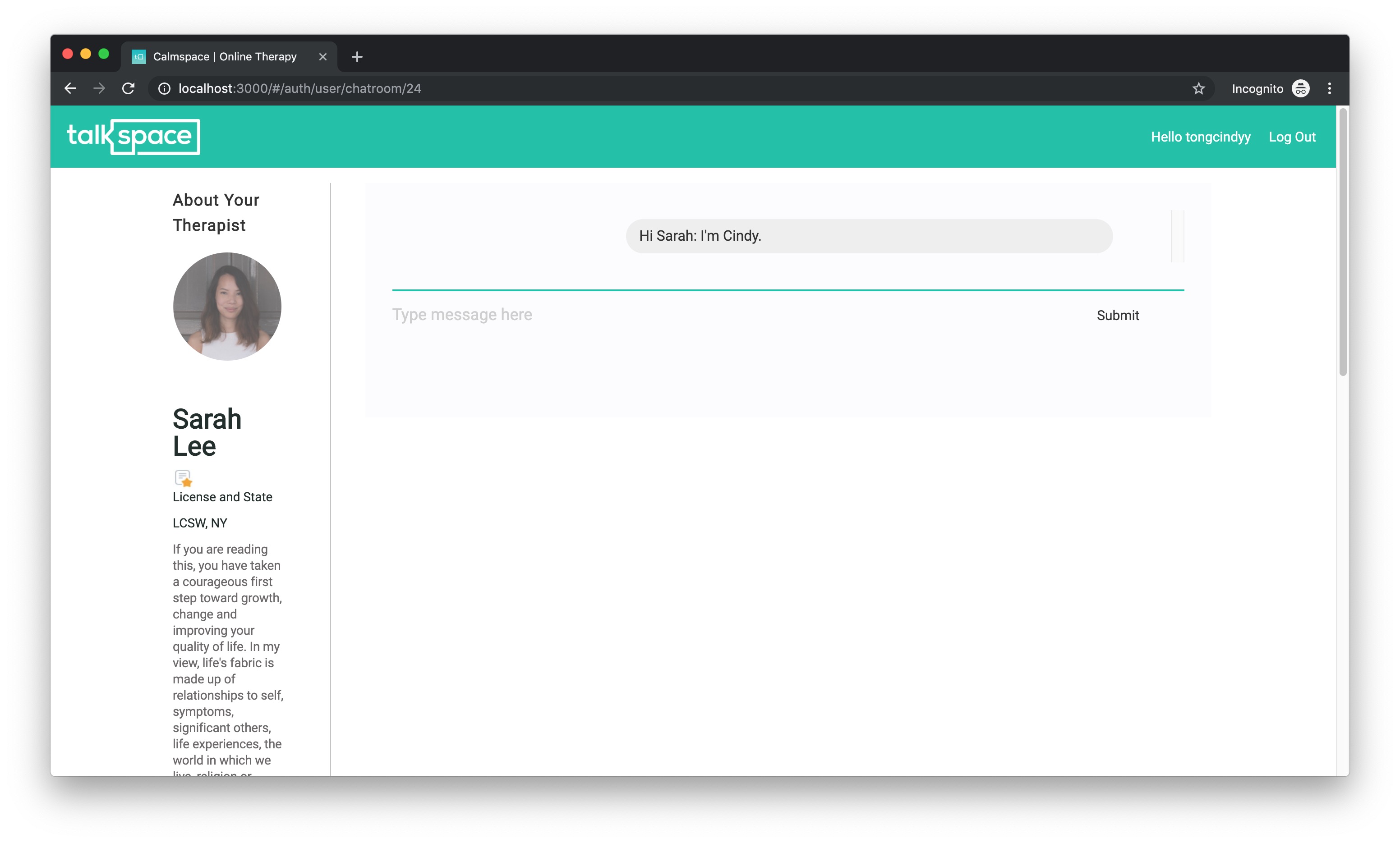Reload the current page

coord(129,89)
